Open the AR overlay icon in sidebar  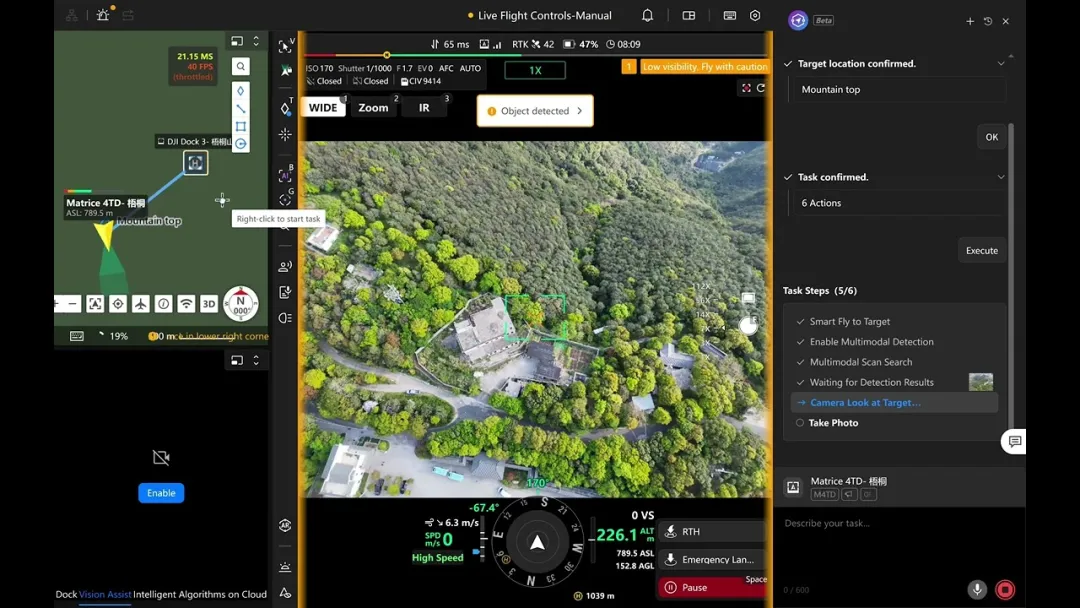[285, 525]
